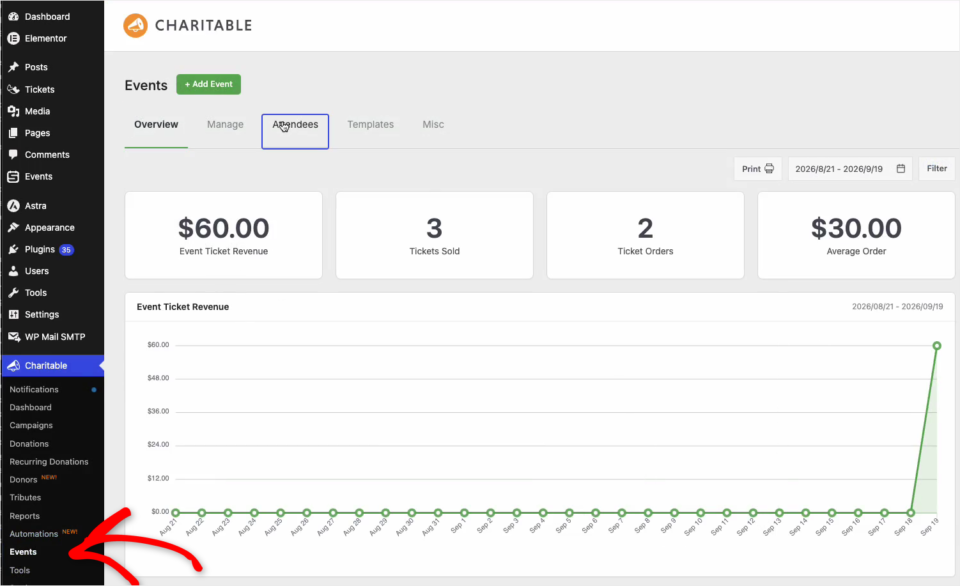Open the Settings sliders icon
This screenshot has width=960, height=586.
(x=13, y=315)
